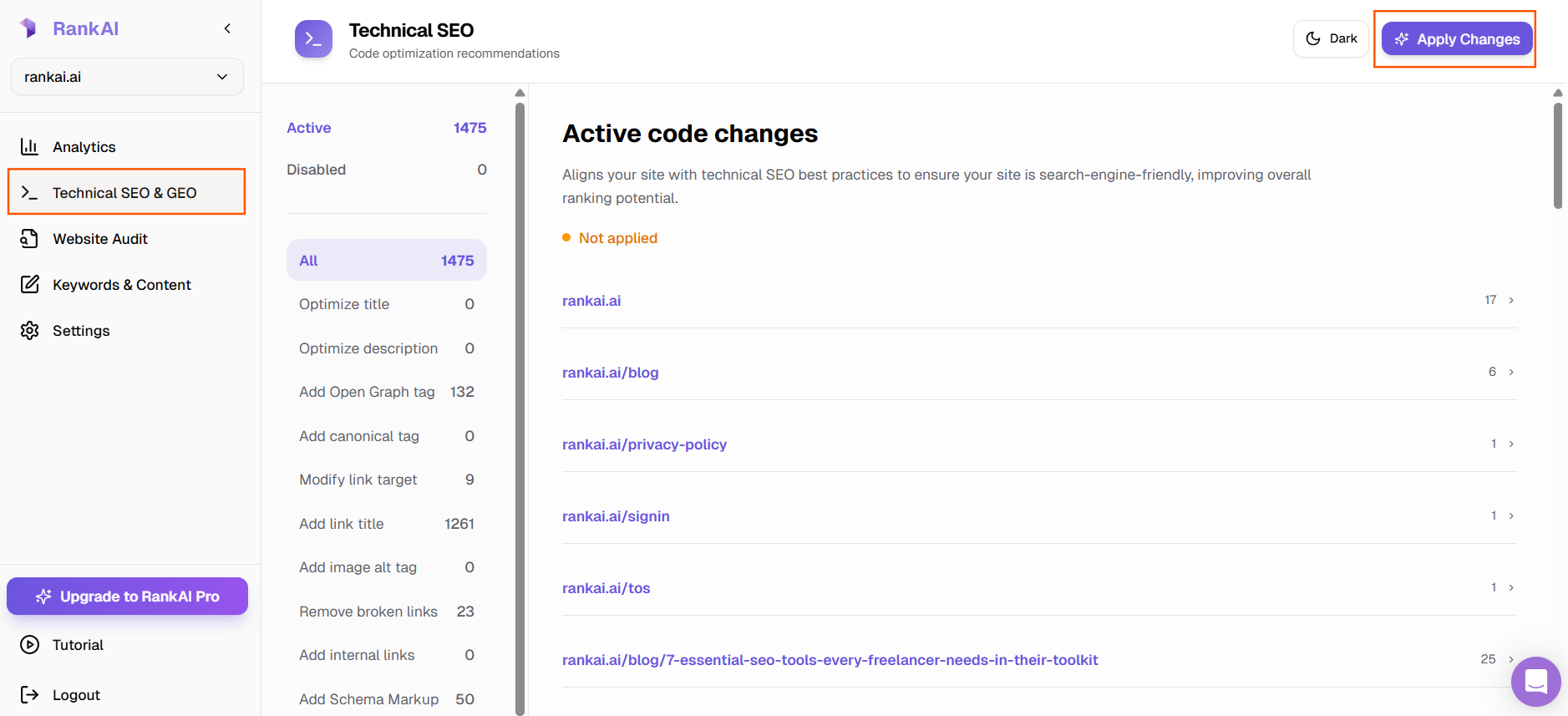Click the Tutorial play icon

click(29, 645)
